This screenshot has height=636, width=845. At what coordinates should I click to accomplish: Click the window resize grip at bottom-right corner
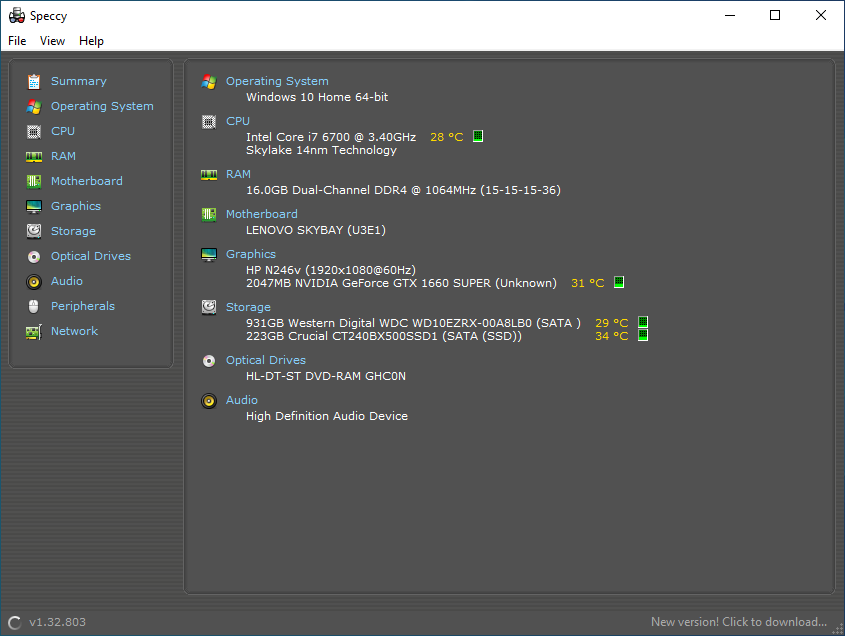pos(837,628)
